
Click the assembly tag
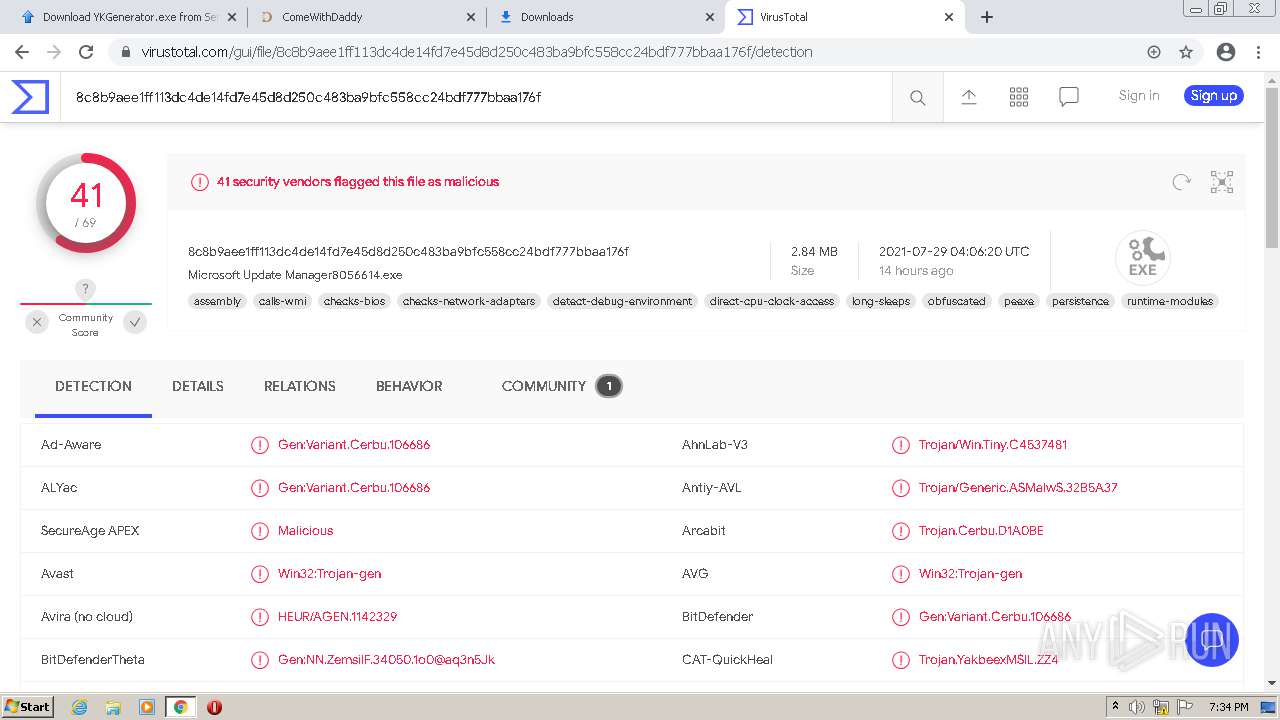(217, 301)
